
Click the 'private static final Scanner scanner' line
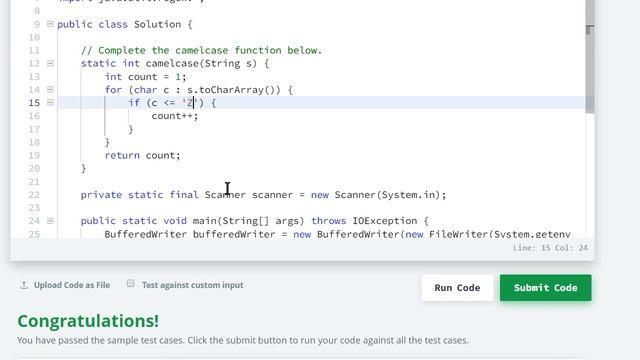[263, 195]
